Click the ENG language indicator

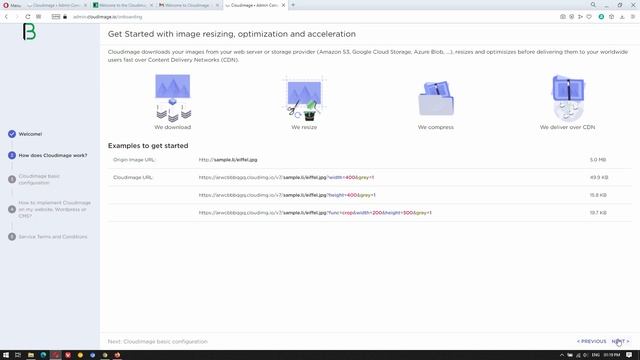click(x=596, y=355)
